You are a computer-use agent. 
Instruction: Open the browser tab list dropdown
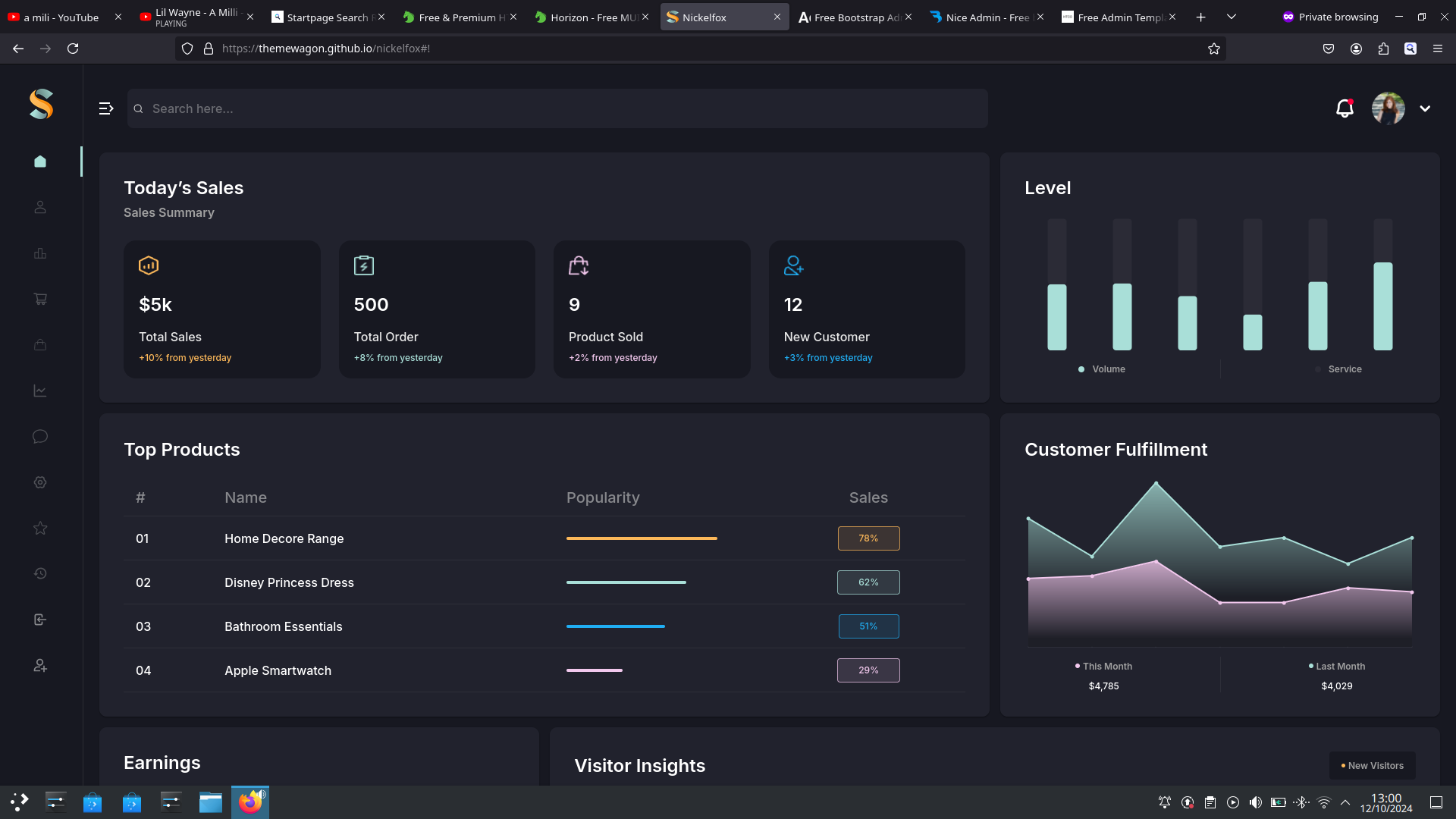coord(1232,17)
